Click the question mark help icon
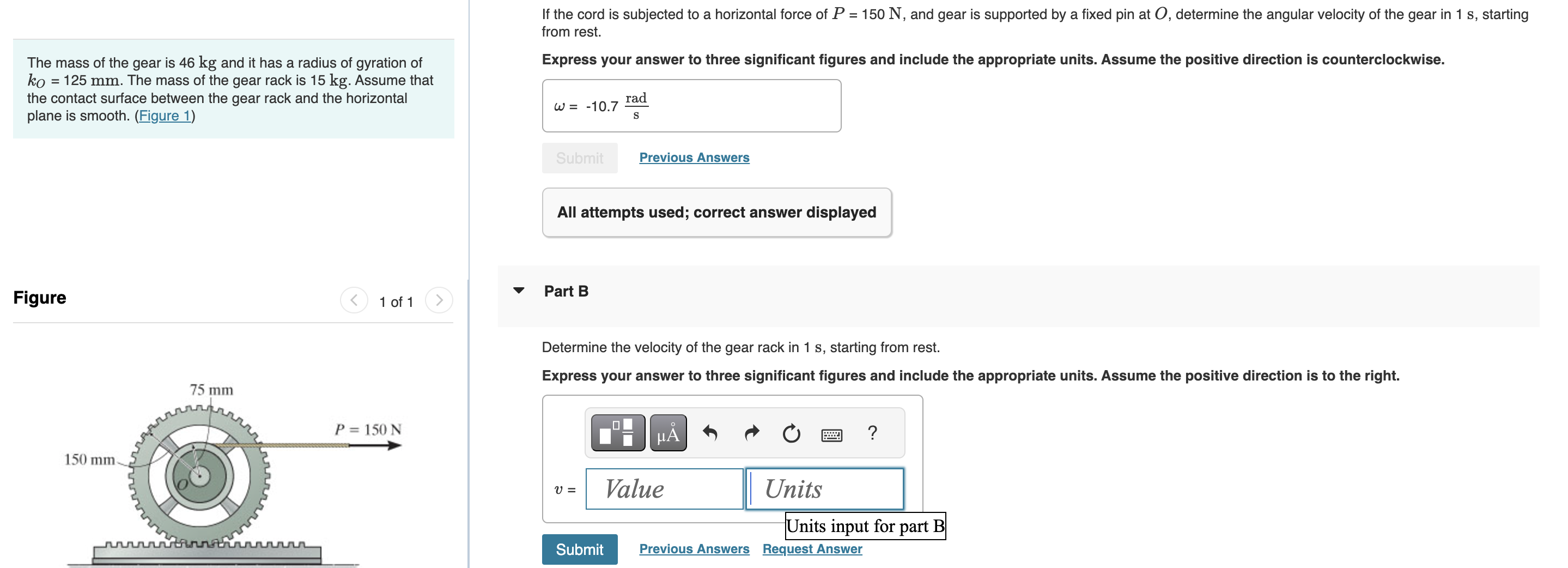 (x=873, y=433)
